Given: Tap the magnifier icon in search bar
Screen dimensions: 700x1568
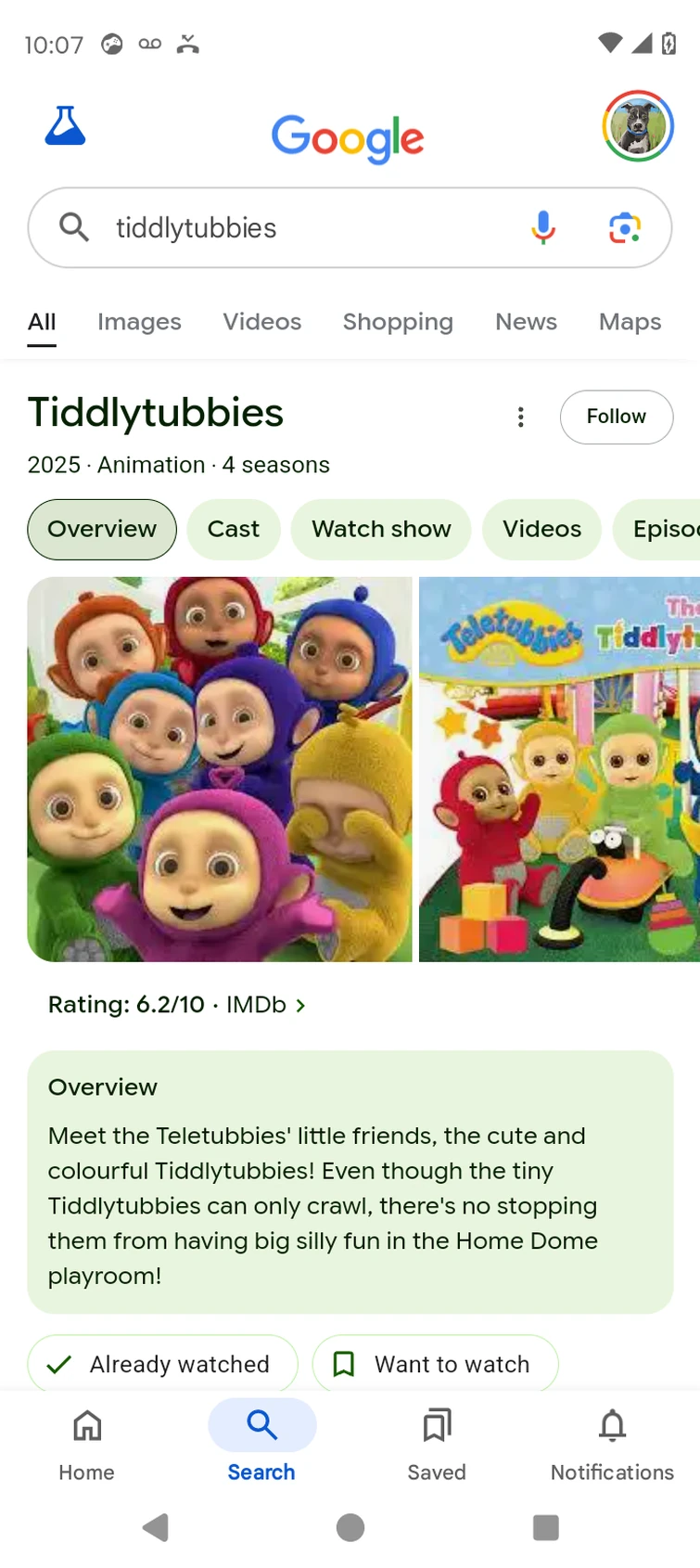Looking at the screenshot, I should point(74,227).
